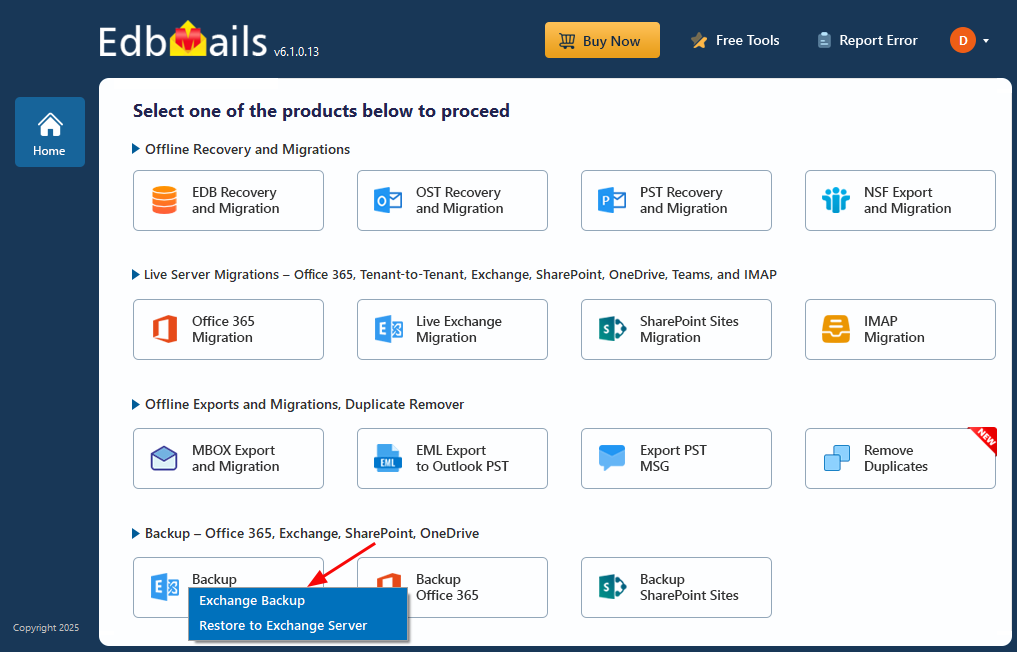Click the Remove Duplicates squares icon
The width and height of the screenshot is (1017, 652).
pos(837,458)
